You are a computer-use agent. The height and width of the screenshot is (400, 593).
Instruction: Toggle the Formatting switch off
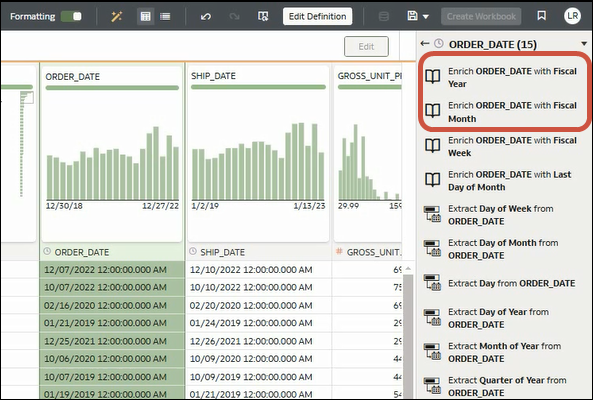pos(71,16)
